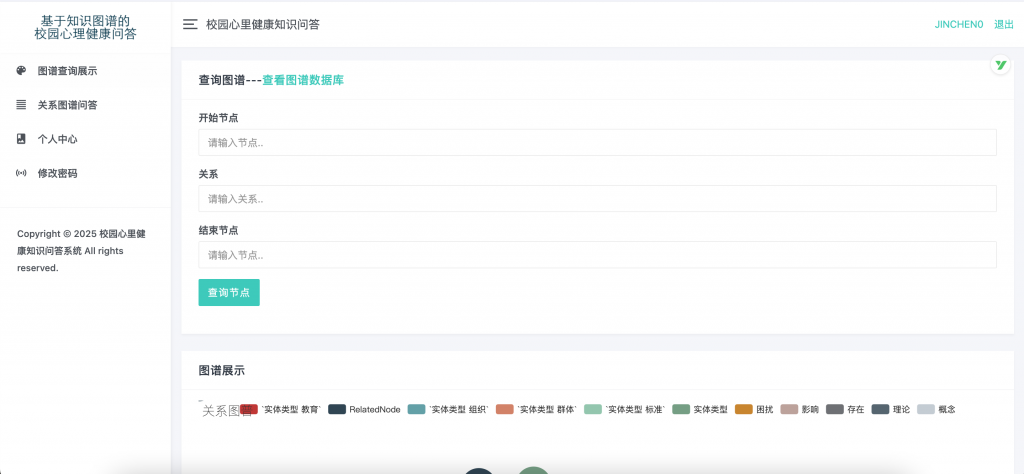Toggle the orange 困扰 legend swatch
The width and height of the screenshot is (1024, 474).
(x=744, y=409)
